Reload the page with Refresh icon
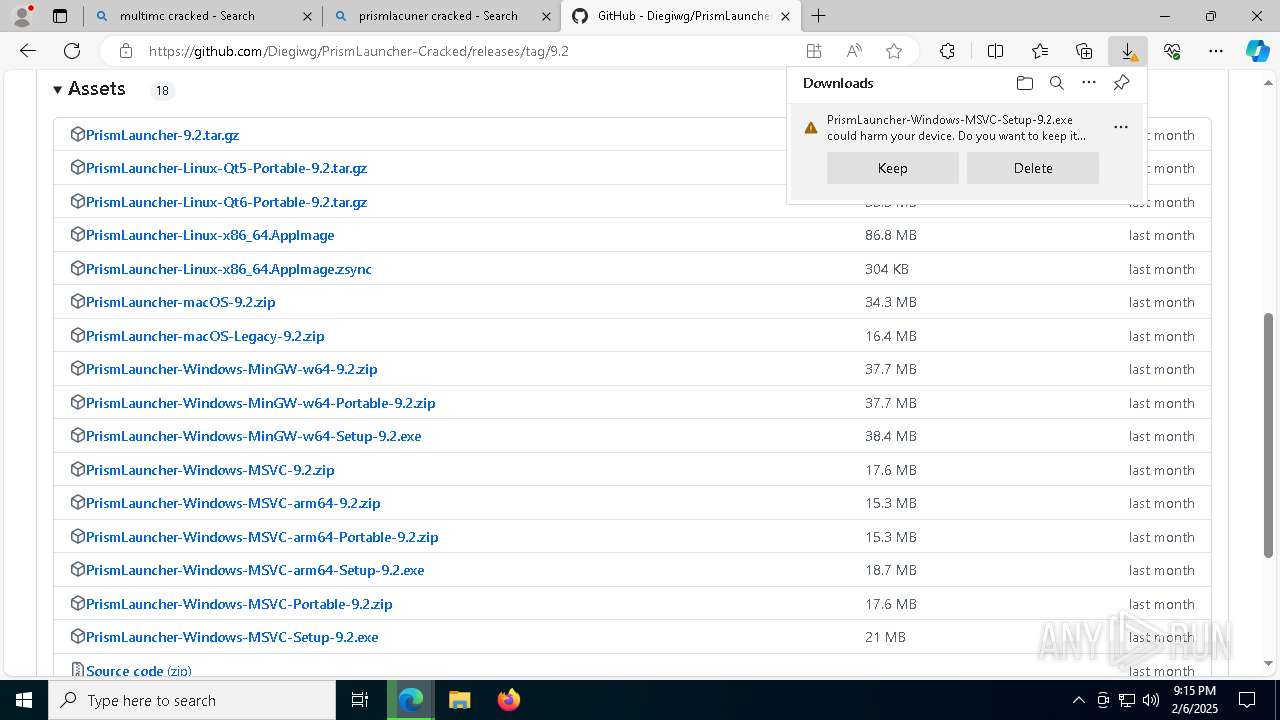Image resolution: width=1280 pixels, height=720 pixels. pos(72,51)
